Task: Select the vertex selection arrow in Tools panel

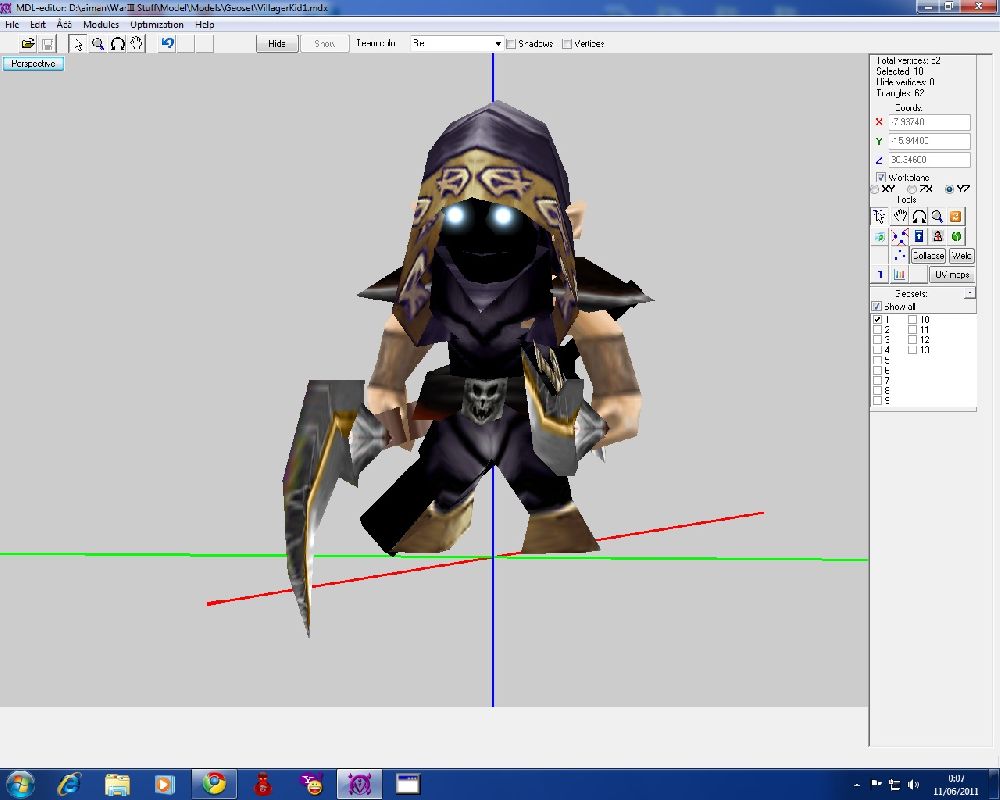Action: point(879,216)
